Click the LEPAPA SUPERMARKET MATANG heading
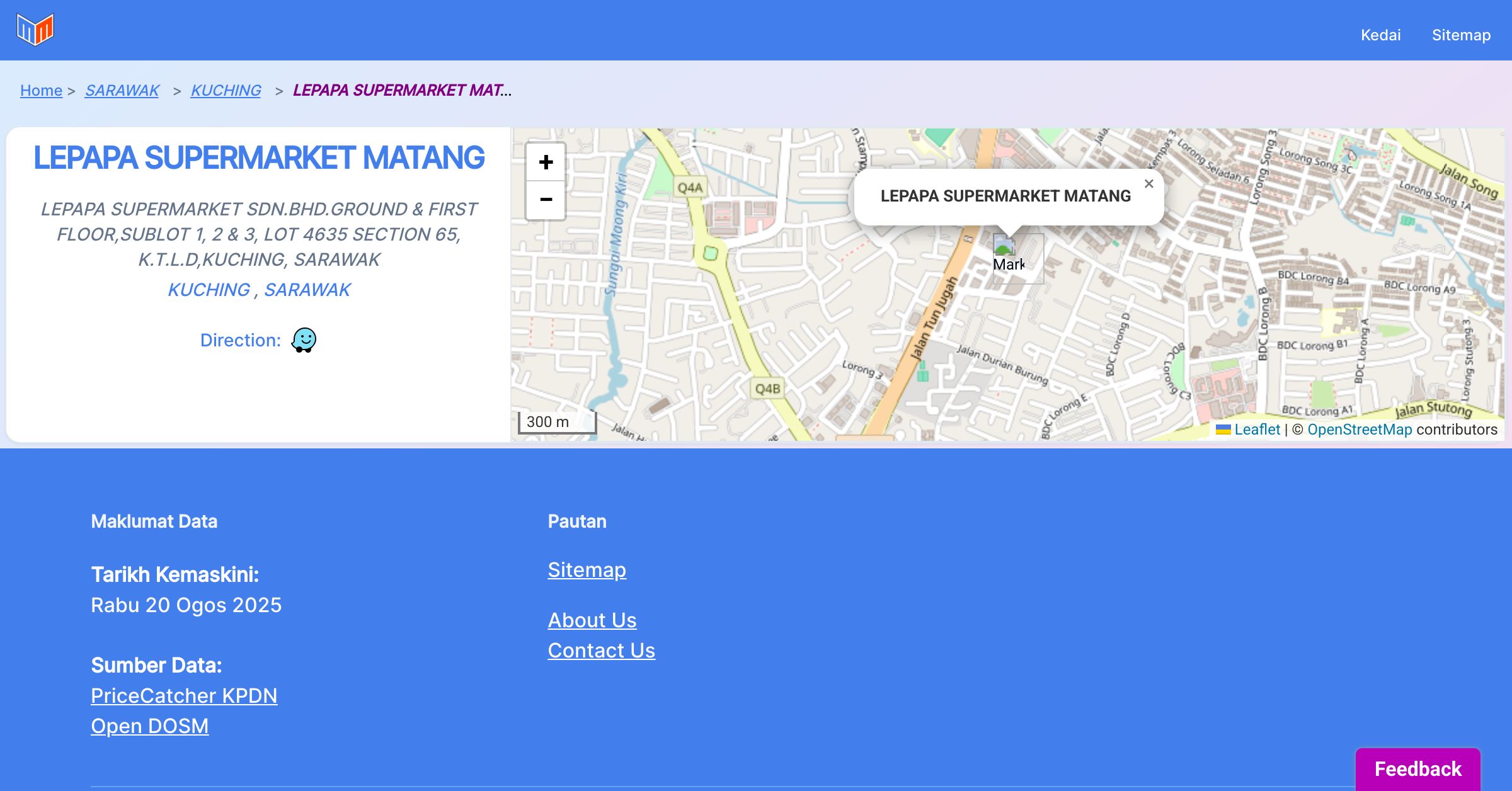Screen dimensions: 1512x791 point(258,157)
